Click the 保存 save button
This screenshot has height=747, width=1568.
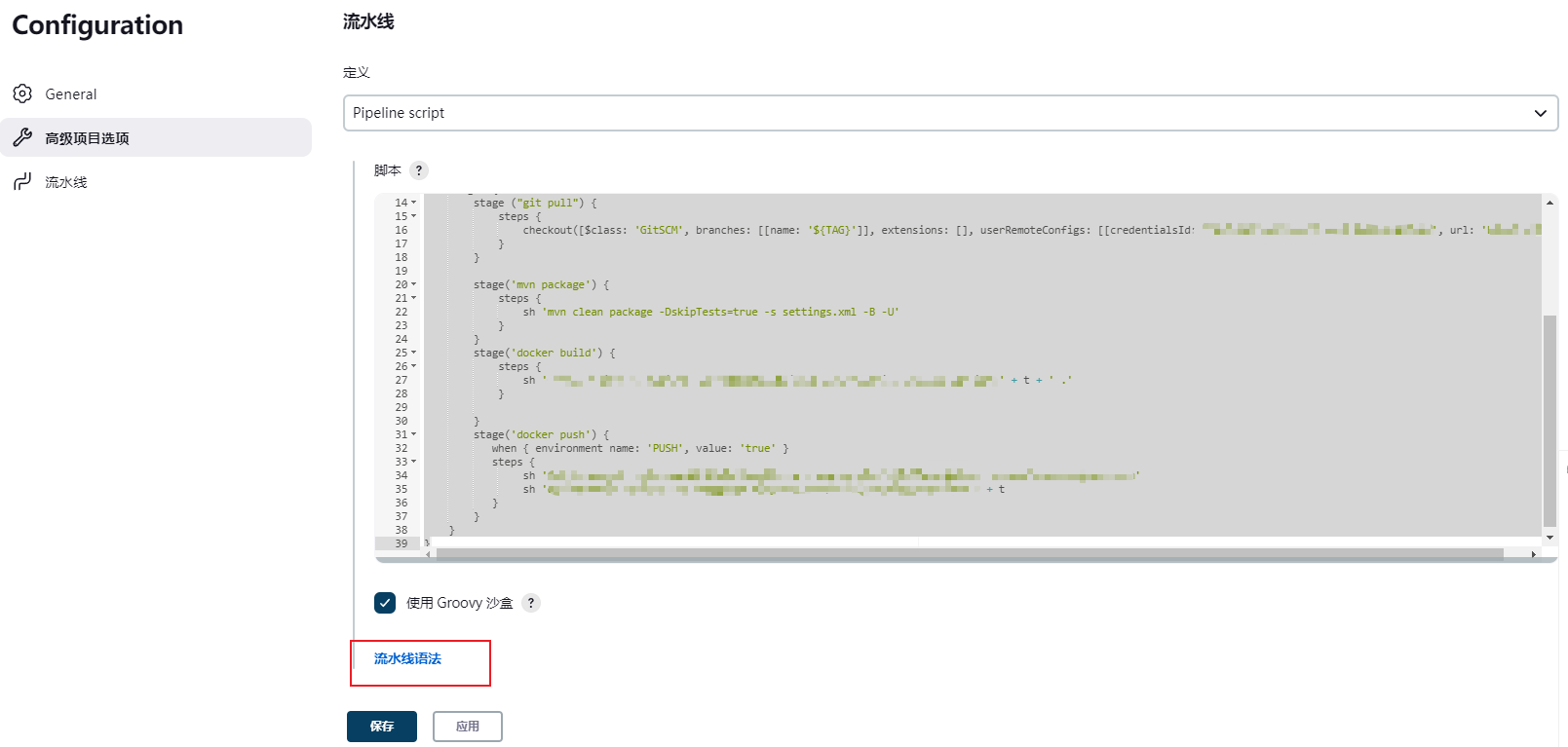382,727
